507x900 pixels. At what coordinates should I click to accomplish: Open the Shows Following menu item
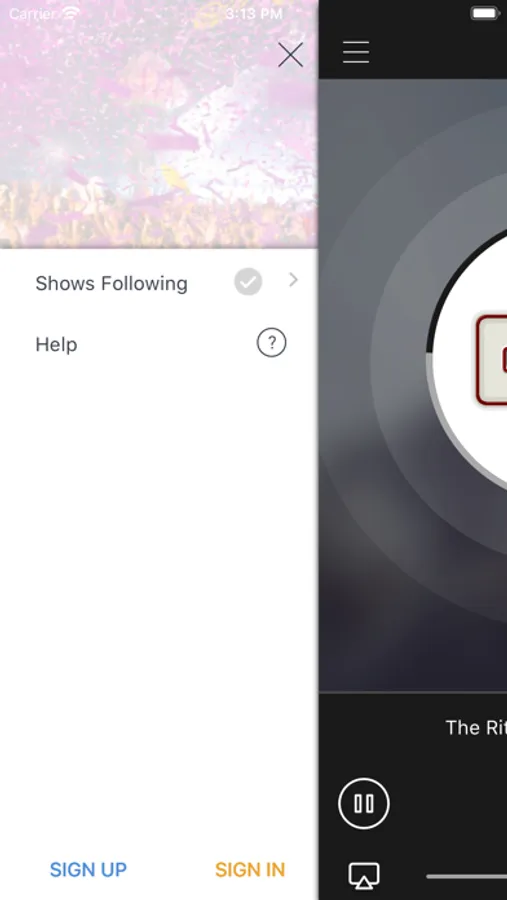[159, 283]
